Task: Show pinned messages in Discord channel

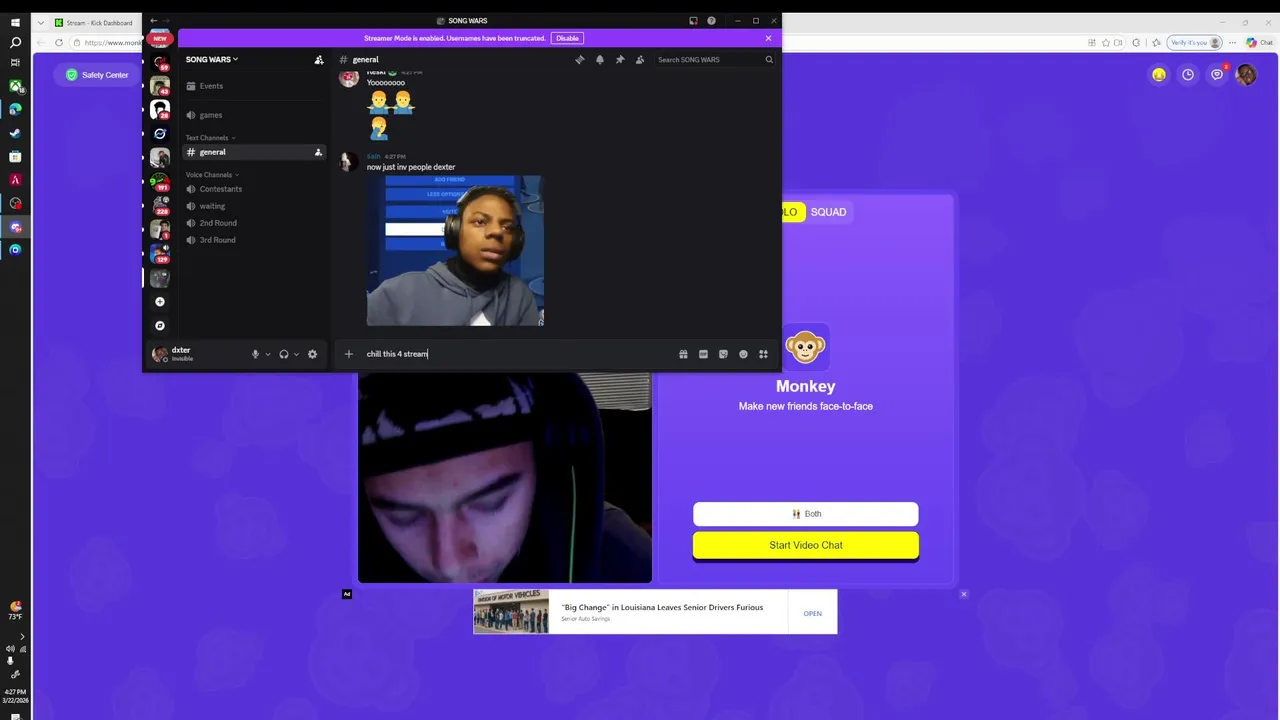Action: point(620,60)
